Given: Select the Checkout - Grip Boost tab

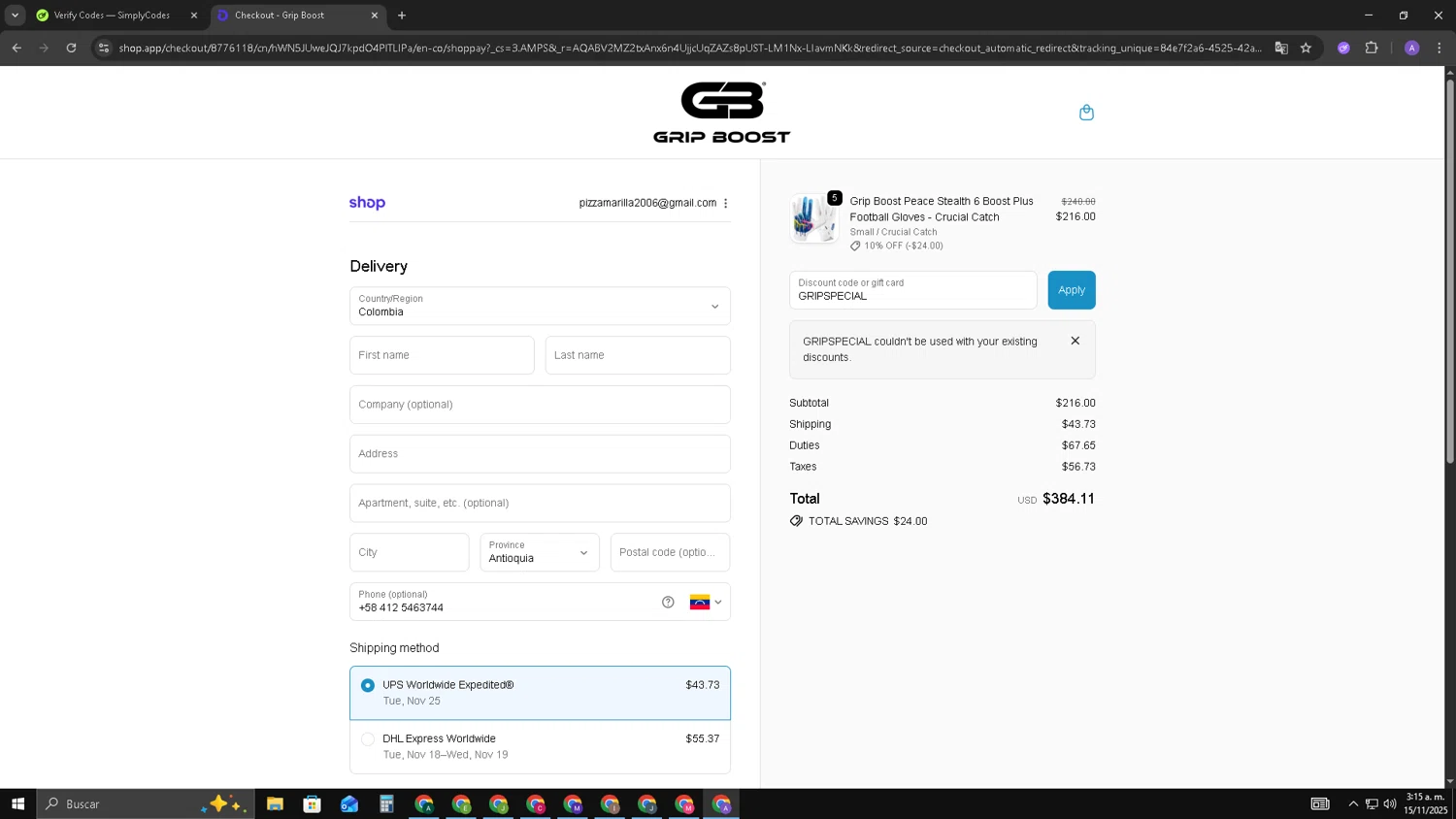Looking at the screenshot, I should pos(291,16).
